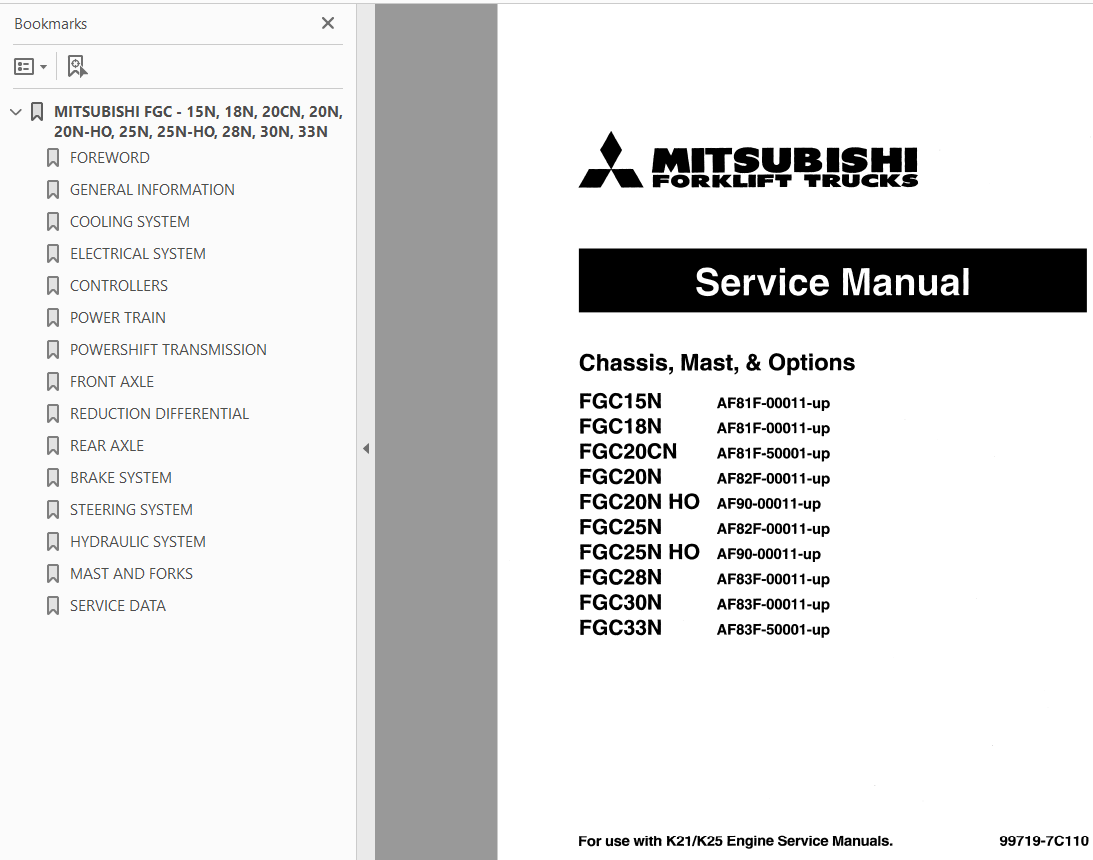This screenshot has width=1093, height=860.
Task: Open the BRAKE SYSTEM bookmark
Action: tap(121, 478)
